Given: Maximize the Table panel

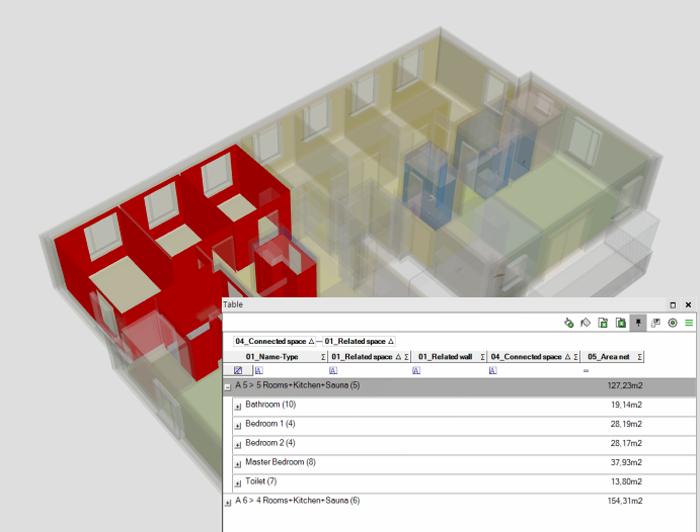Looking at the screenshot, I should coord(673,305).
